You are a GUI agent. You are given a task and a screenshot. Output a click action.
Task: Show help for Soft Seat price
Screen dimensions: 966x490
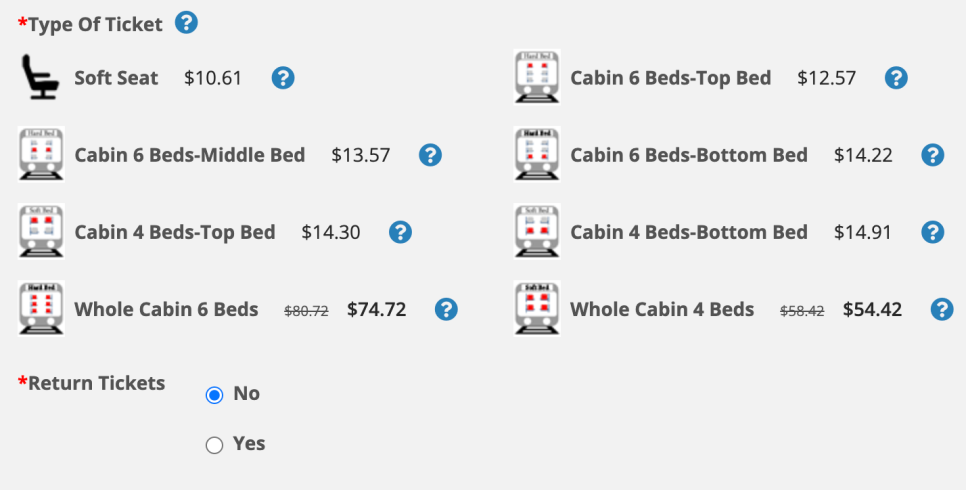[x=283, y=78]
